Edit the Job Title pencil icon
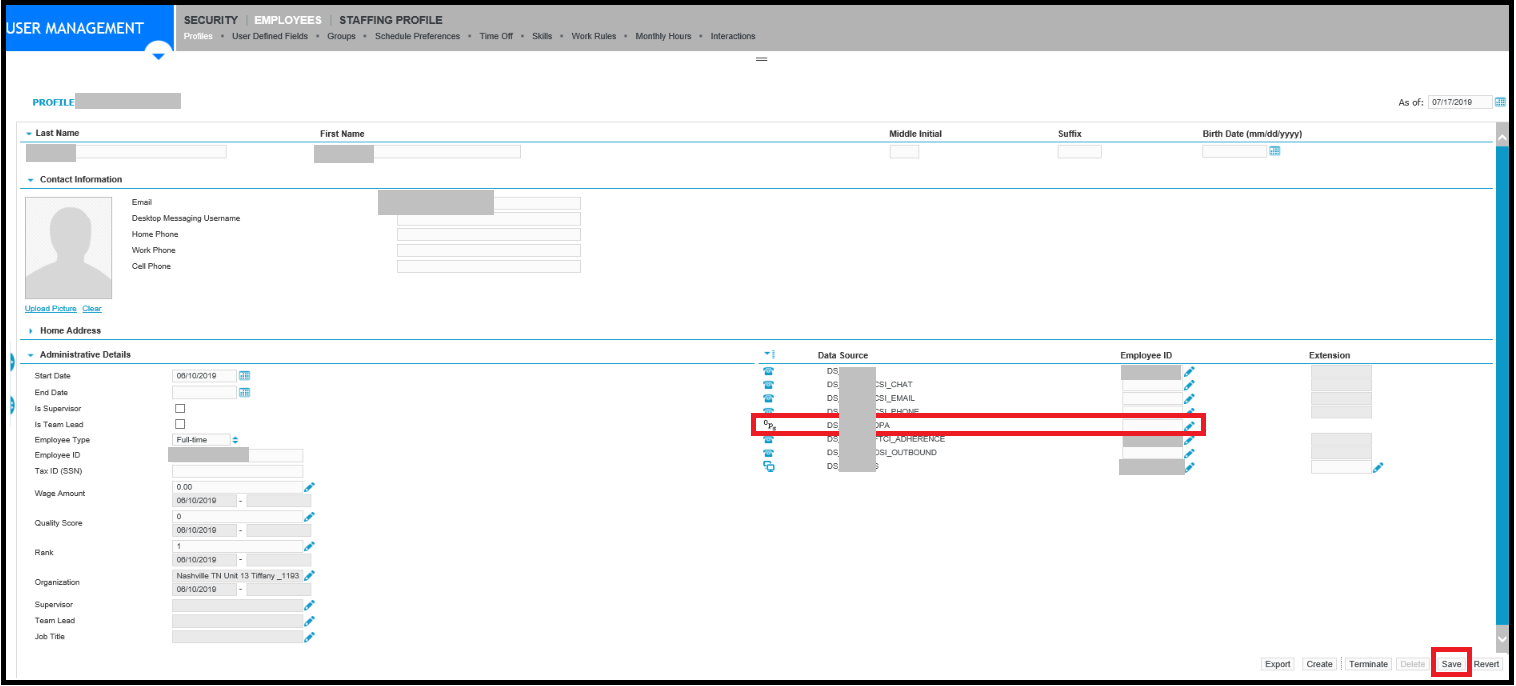The height and width of the screenshot is (686, 1516). 310,637
